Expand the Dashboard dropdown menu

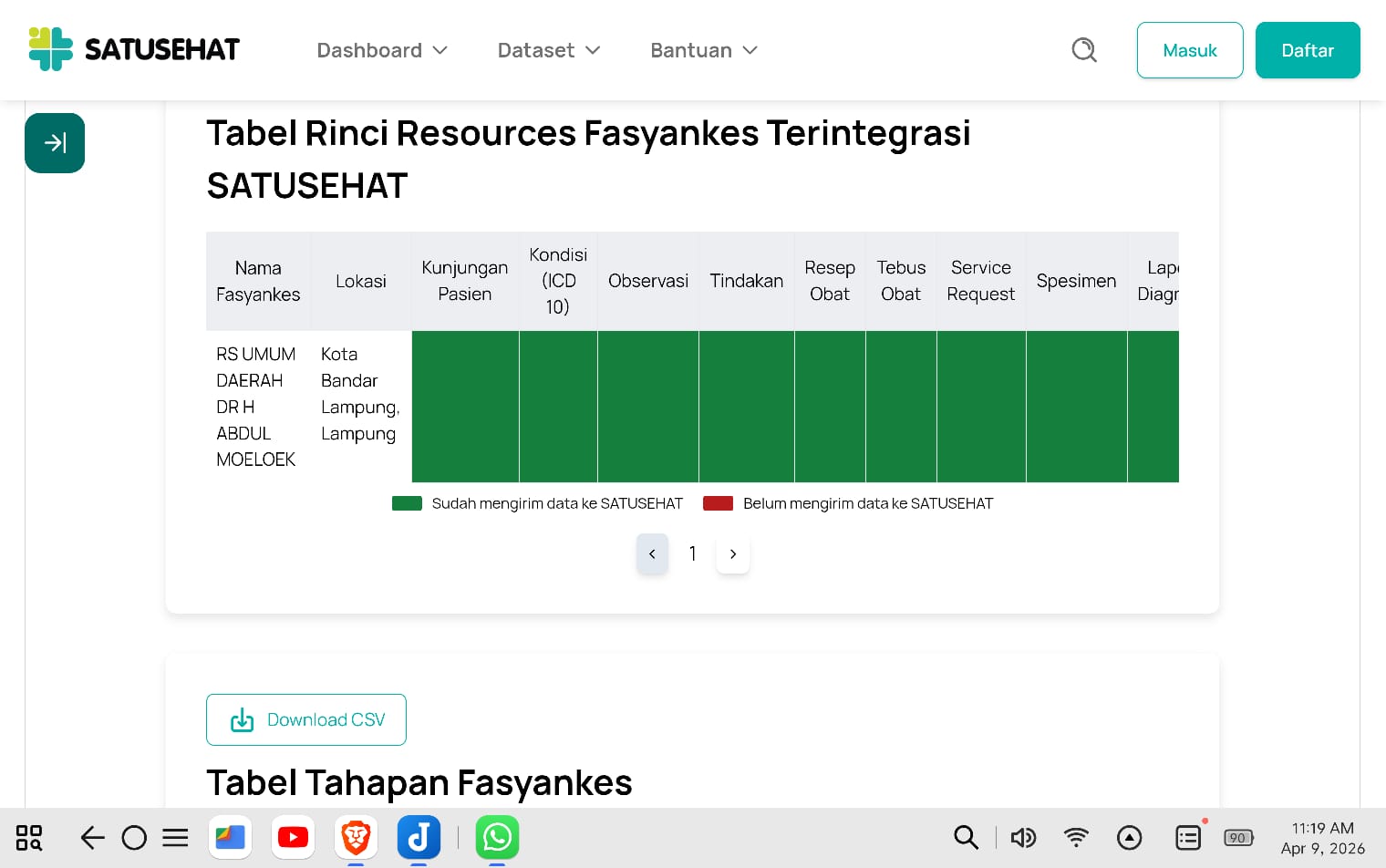coord(382,50)
